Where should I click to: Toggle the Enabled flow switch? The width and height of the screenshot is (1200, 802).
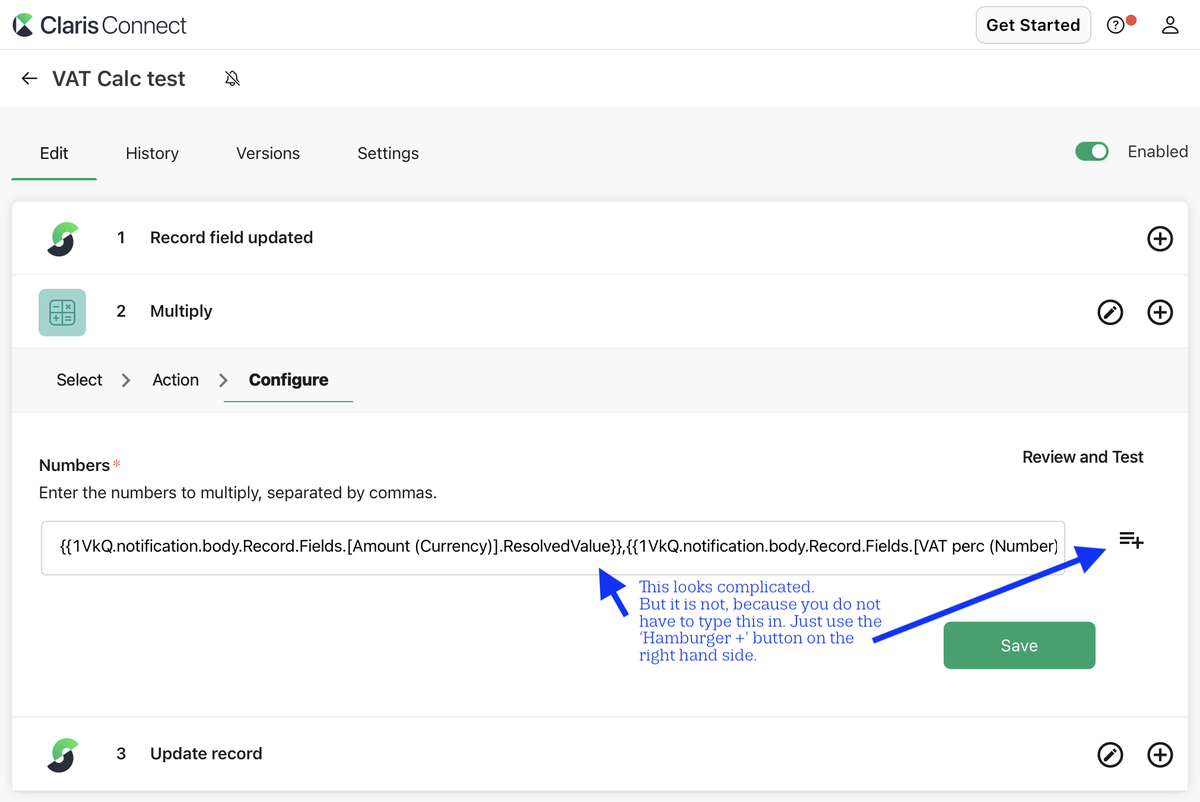1092,152
